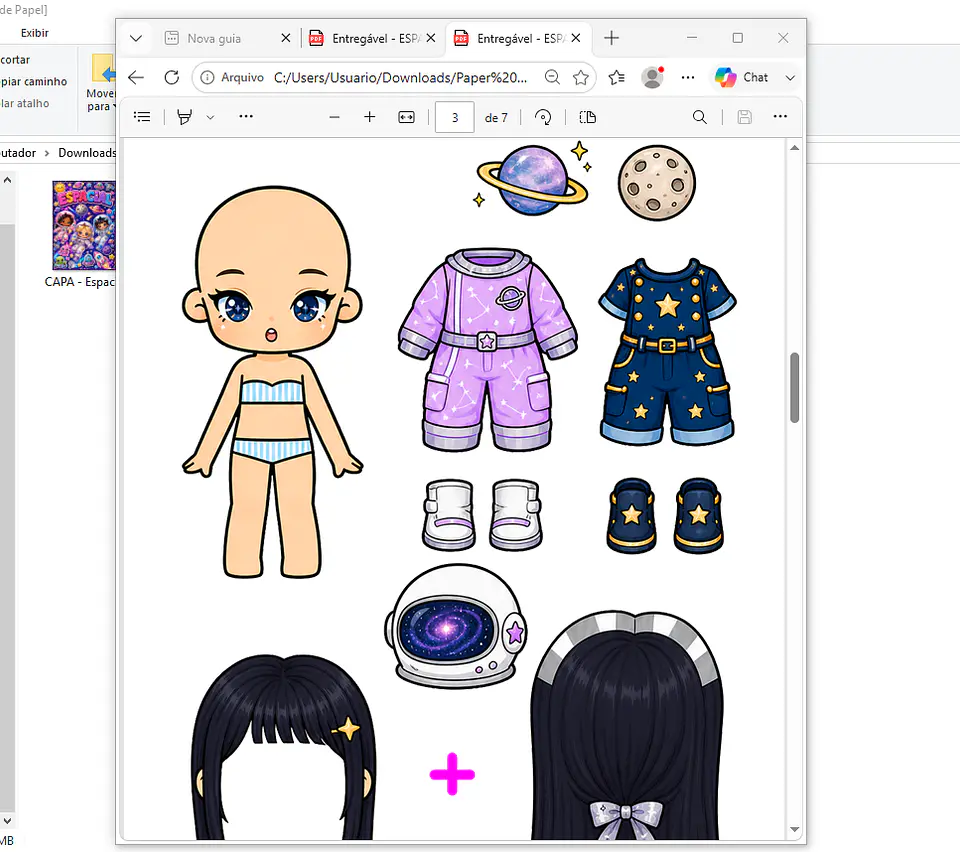This screenshot has height=852, width=960.
Task: Click the PDF scroll down arrow
Action: (795, 829)
